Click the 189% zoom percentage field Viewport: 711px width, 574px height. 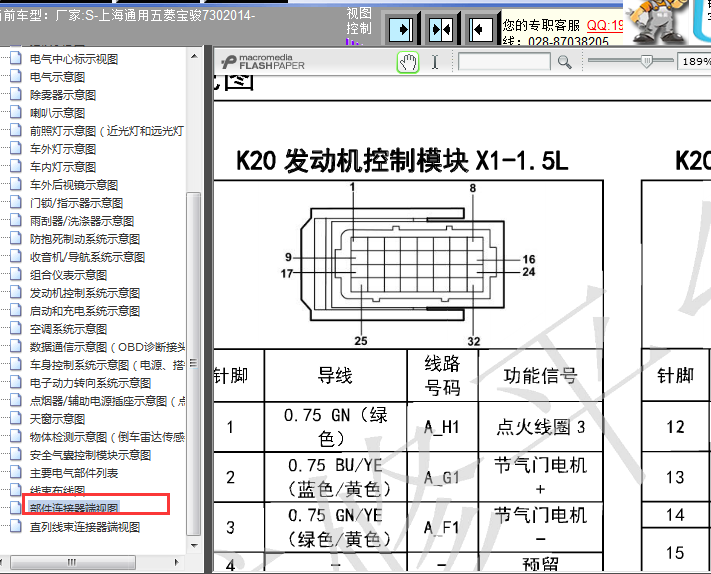pyautogui.click(x=694, y=61)
